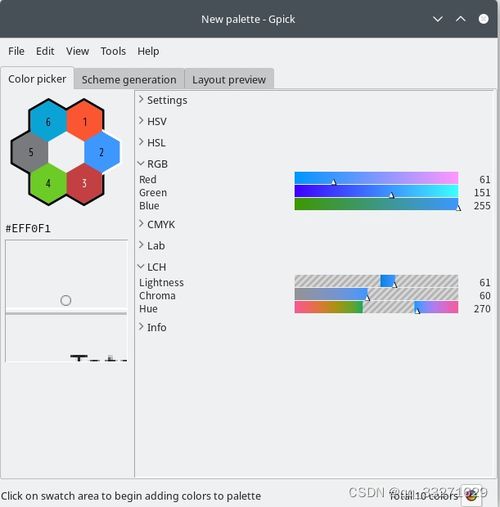The image size is (500, 507).
Task: Click the Red value 61
Action: click(485, 180)
